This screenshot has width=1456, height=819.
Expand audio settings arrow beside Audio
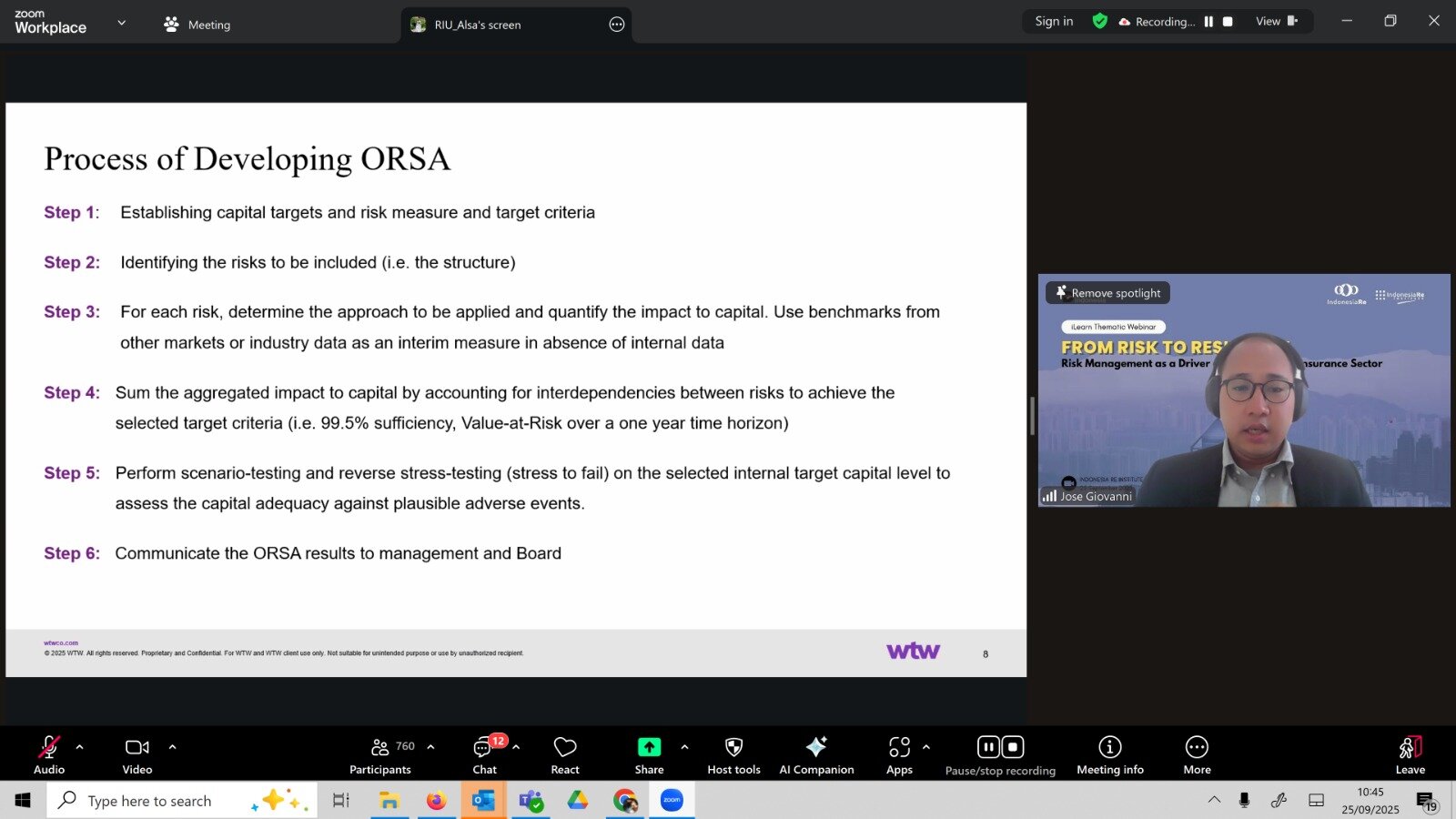[80, 747]
